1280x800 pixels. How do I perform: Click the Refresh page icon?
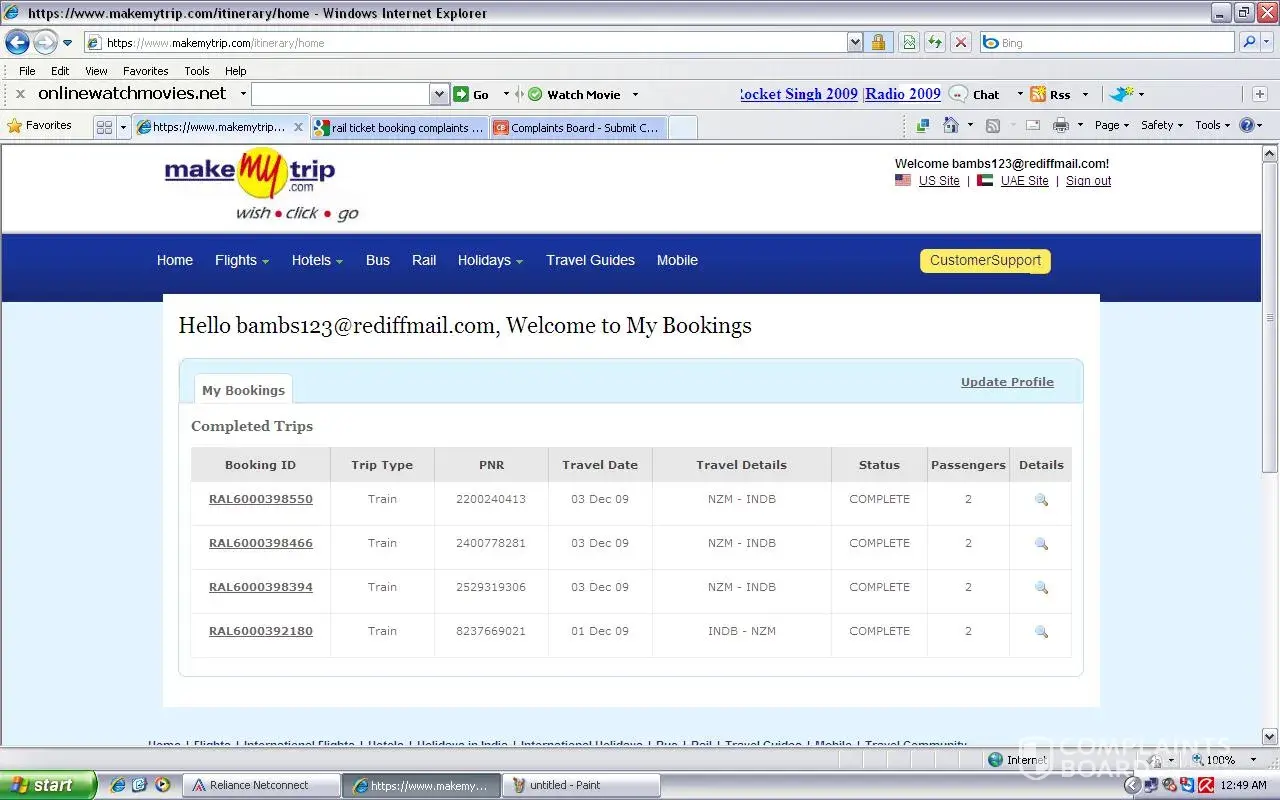[x=934, y=42]
